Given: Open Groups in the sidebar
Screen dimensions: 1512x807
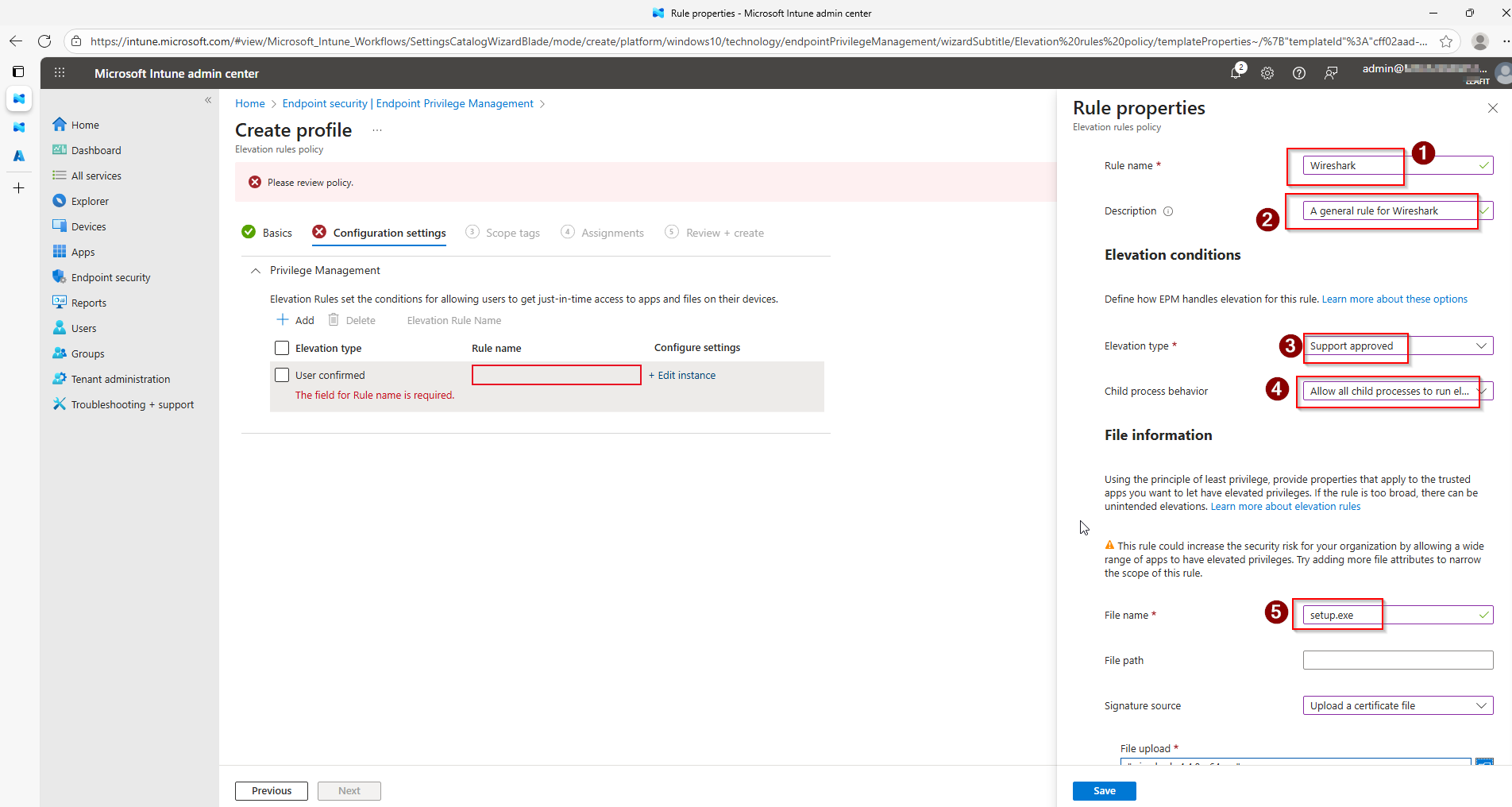Looking at the screenshot, I should click(87, 353).
